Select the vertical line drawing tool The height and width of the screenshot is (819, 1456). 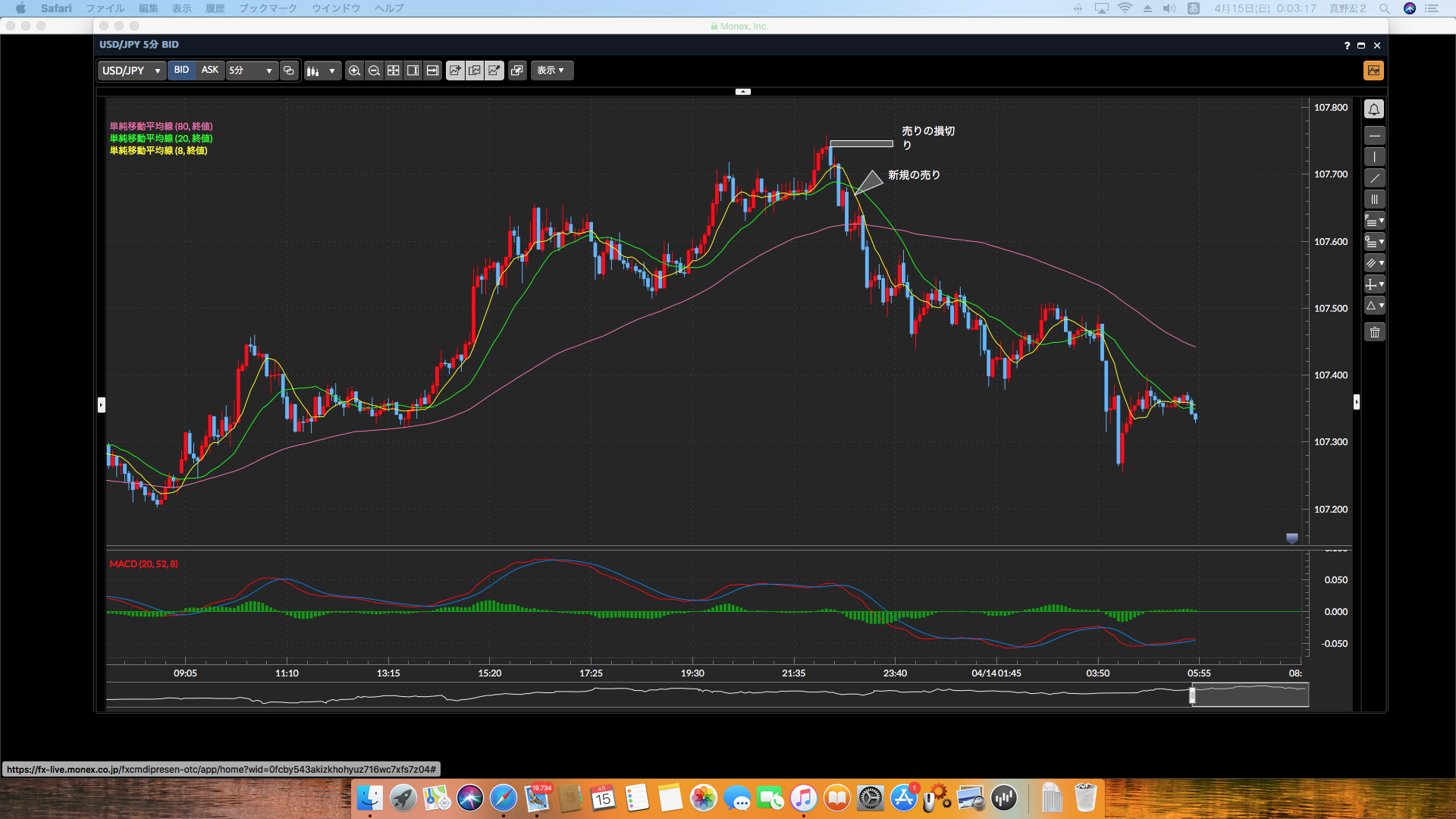click(x=1374, y=157)
